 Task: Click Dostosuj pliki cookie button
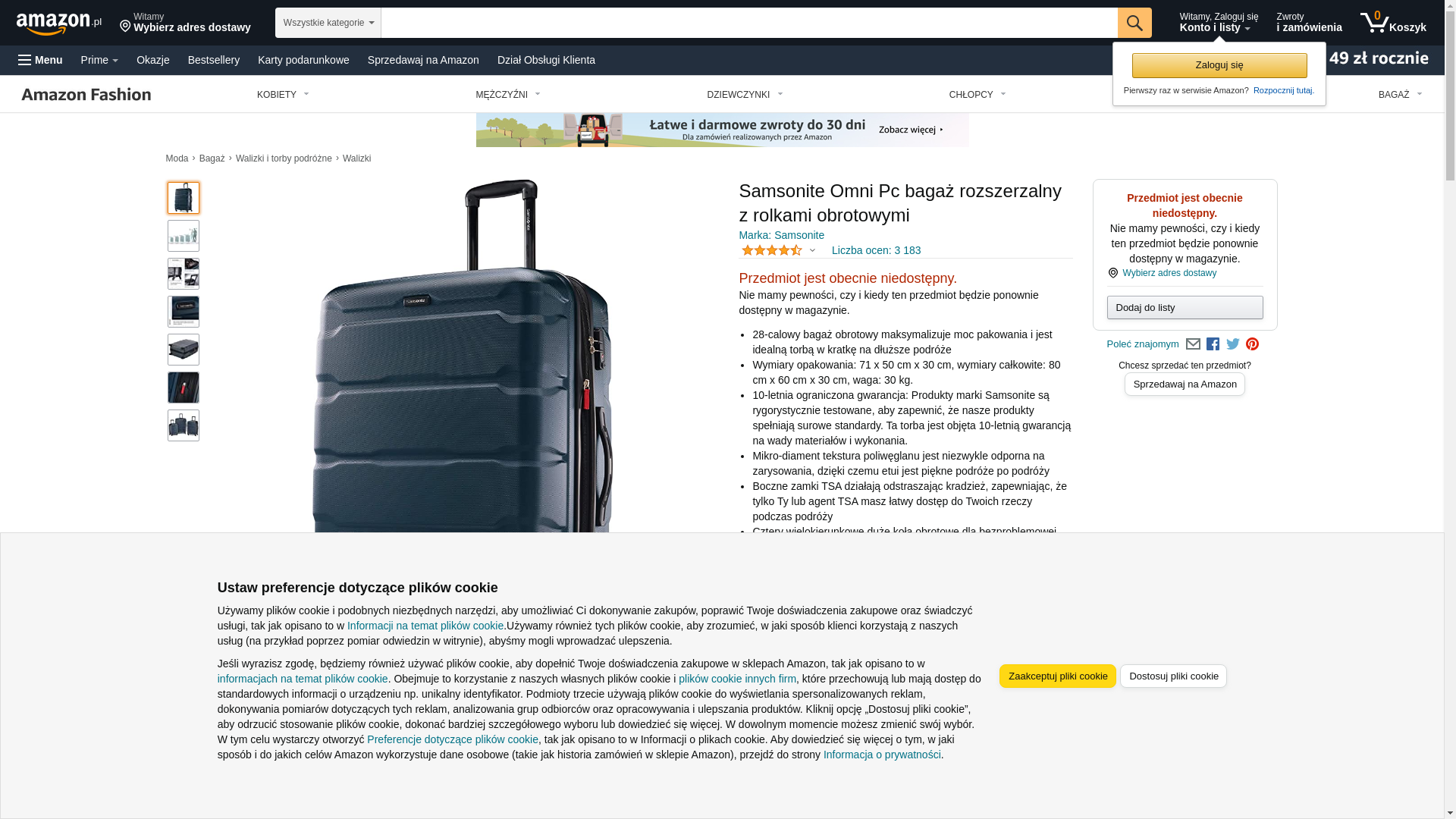(1173, 676)
